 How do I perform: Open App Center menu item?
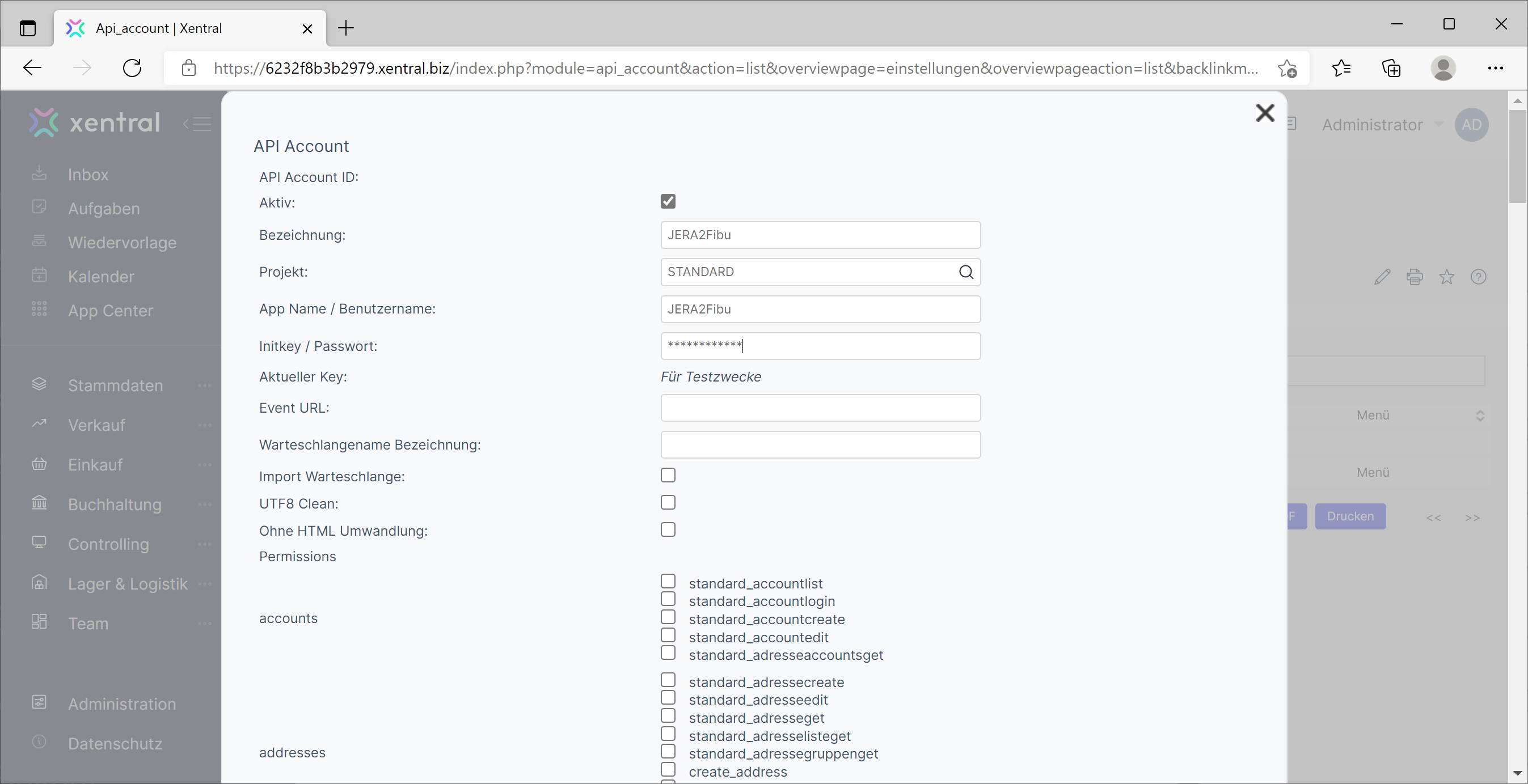pyautogui.click(x=111, y=311)
